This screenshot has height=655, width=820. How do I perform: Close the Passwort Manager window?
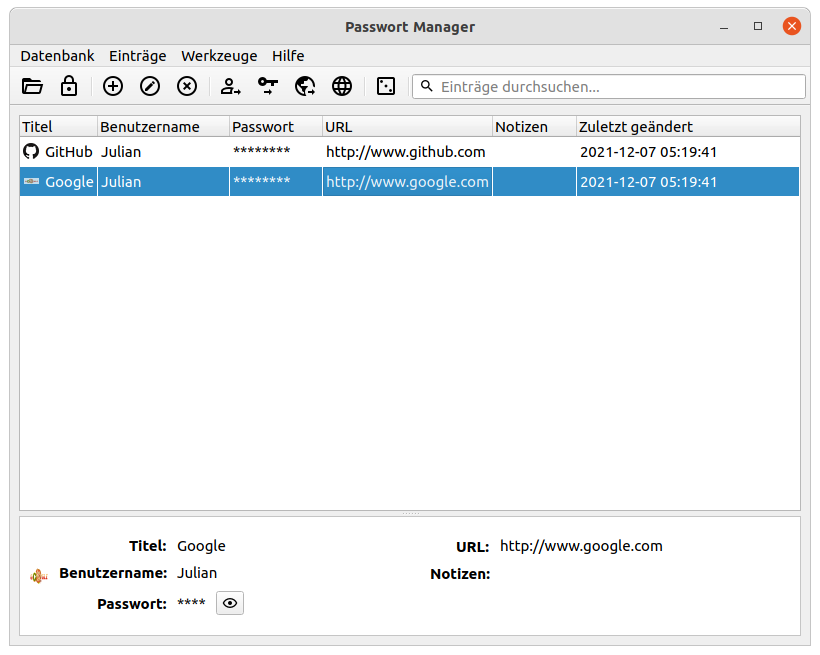[792, 26]
